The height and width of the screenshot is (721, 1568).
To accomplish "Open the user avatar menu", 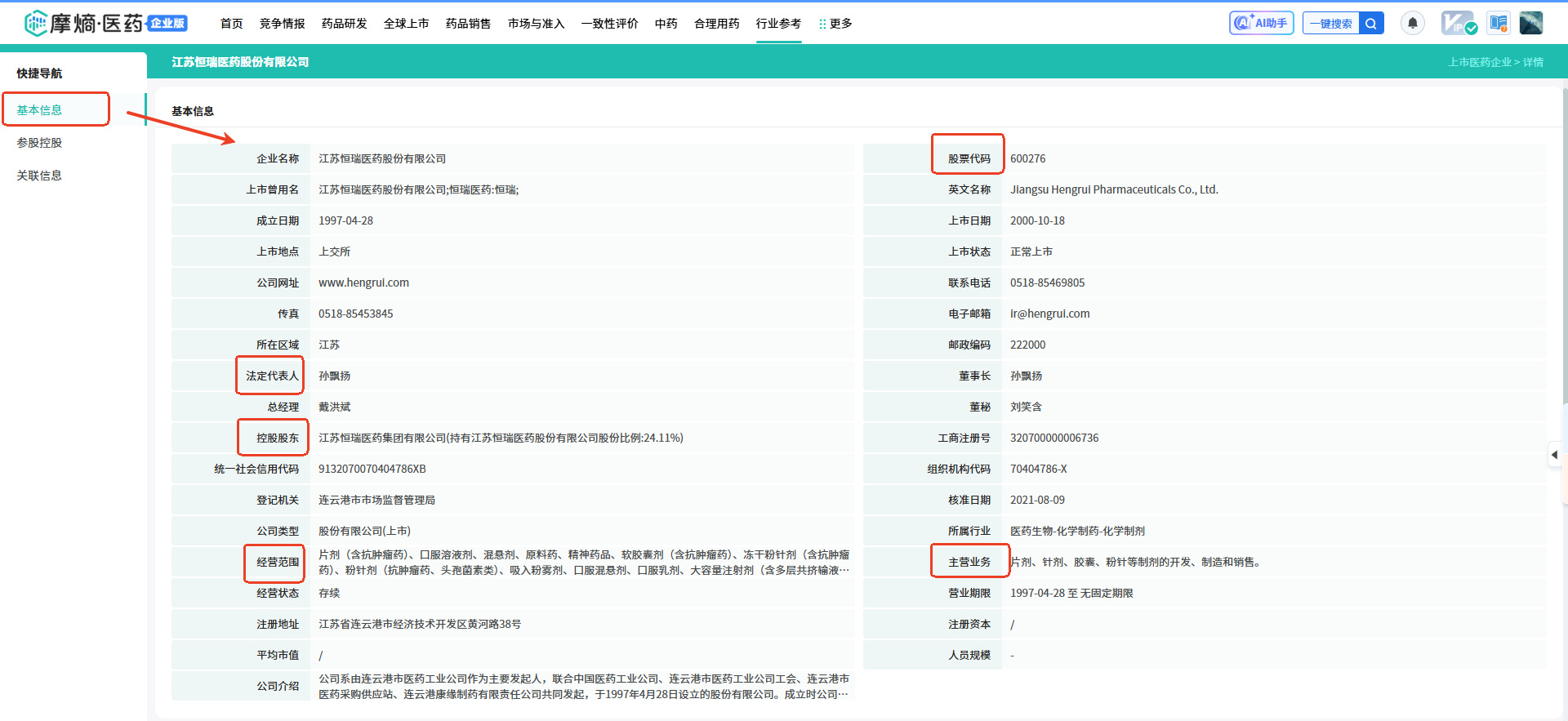I will [x=1531, y=23].
